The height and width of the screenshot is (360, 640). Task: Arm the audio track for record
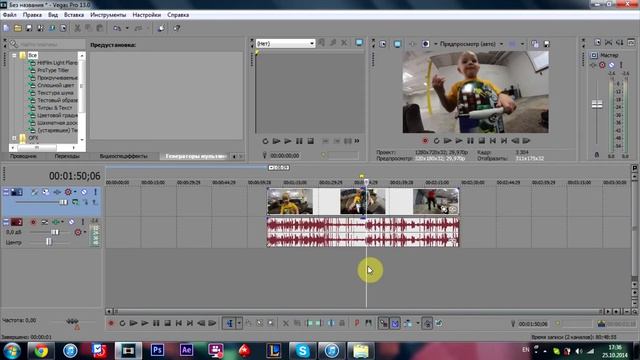[33, 222]
